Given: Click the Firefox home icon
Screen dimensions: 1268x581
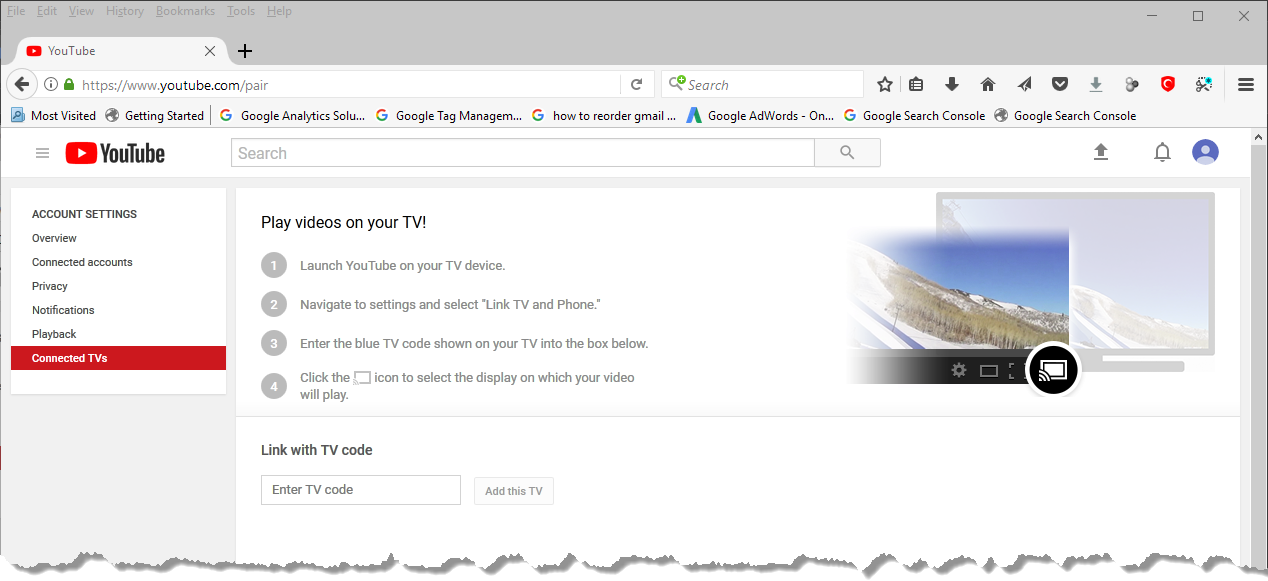Looking at the screenshot, I should [x=988, y=85].
